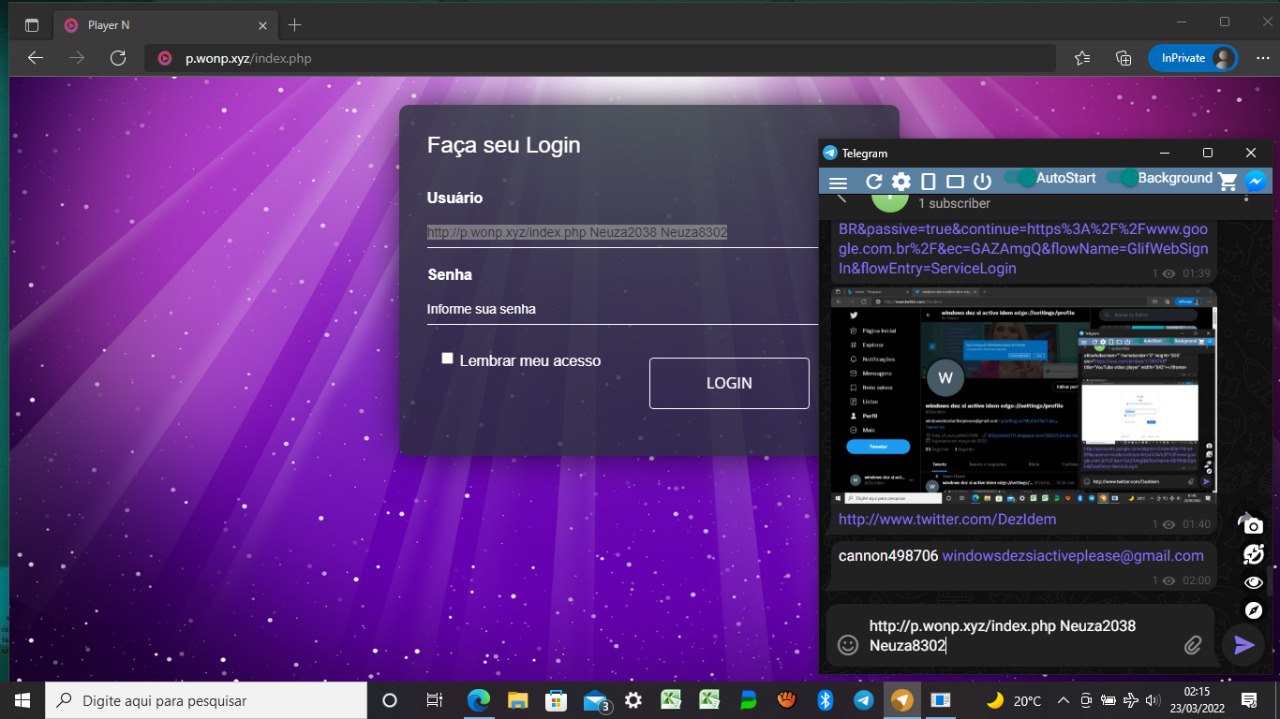Open the channel three-dot options menu

[1246, 197]
